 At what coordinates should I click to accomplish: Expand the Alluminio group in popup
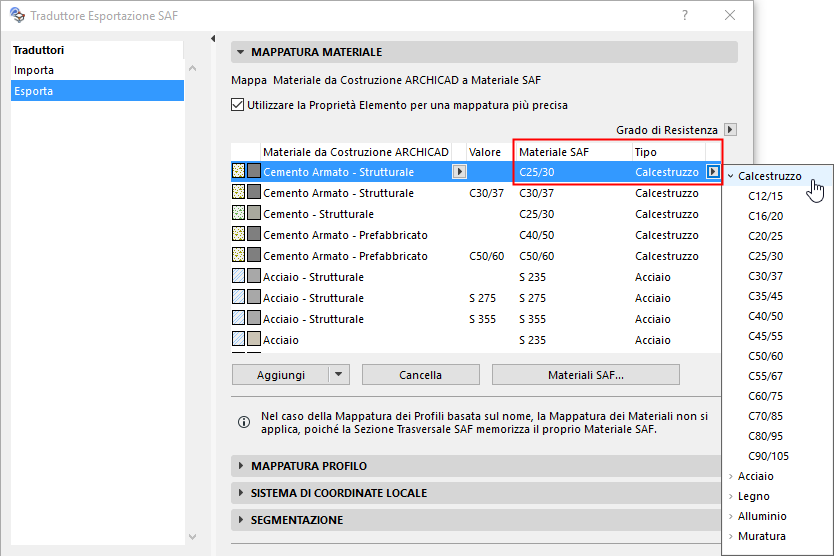tap(731, 516)
